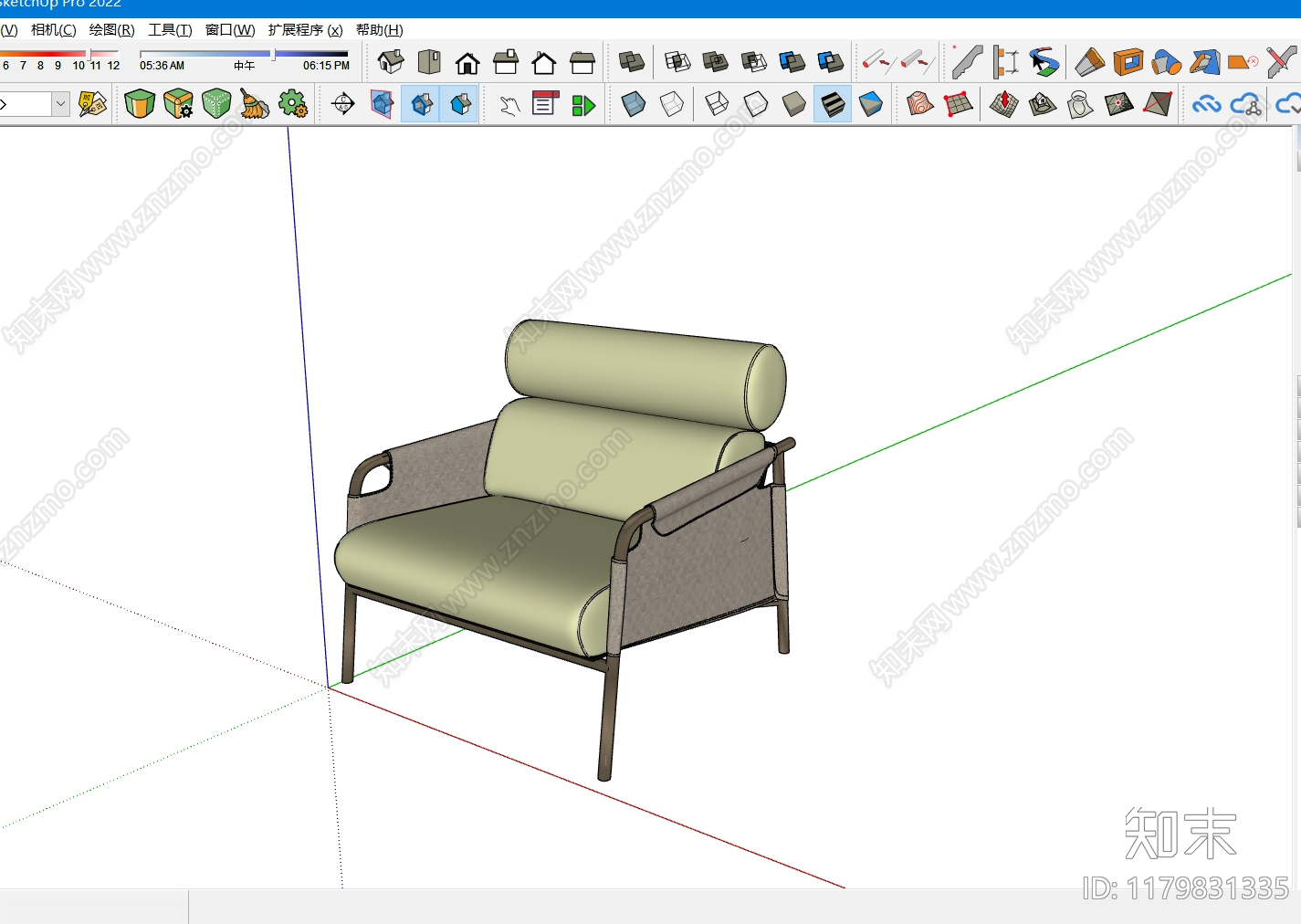Click the rounded cube with gear icon
The height and width of the screenshot is (924, 1301).
click(x=178, y=104)
